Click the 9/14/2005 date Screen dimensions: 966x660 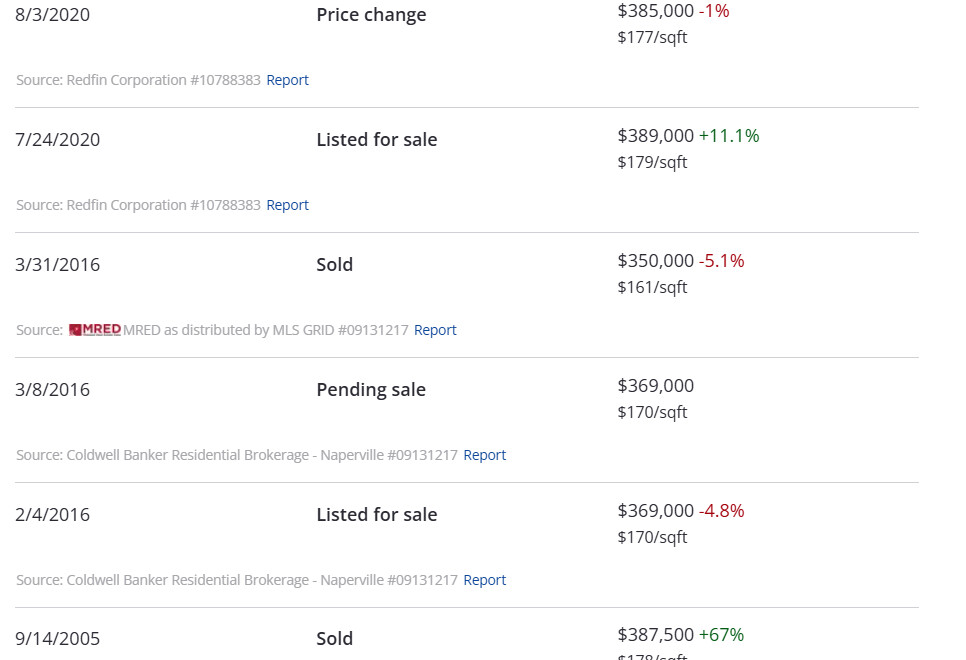pyautogui.click(x=58, y=639)
